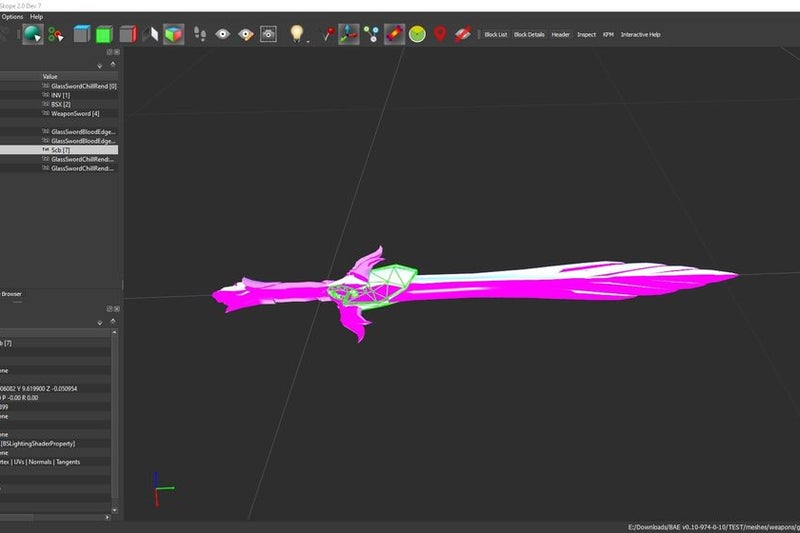Select the vertex selection tool with red cursor
Image resolution: width=800 pixels, height=533 pixels.
point(56,34)
